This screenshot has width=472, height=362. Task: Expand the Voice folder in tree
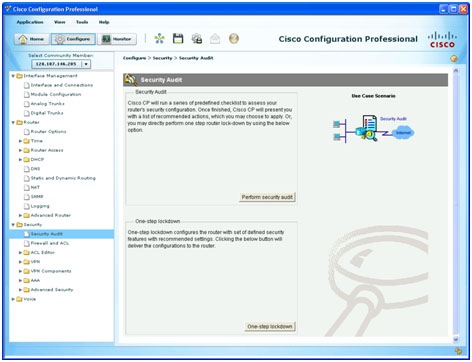coord(13,299)
